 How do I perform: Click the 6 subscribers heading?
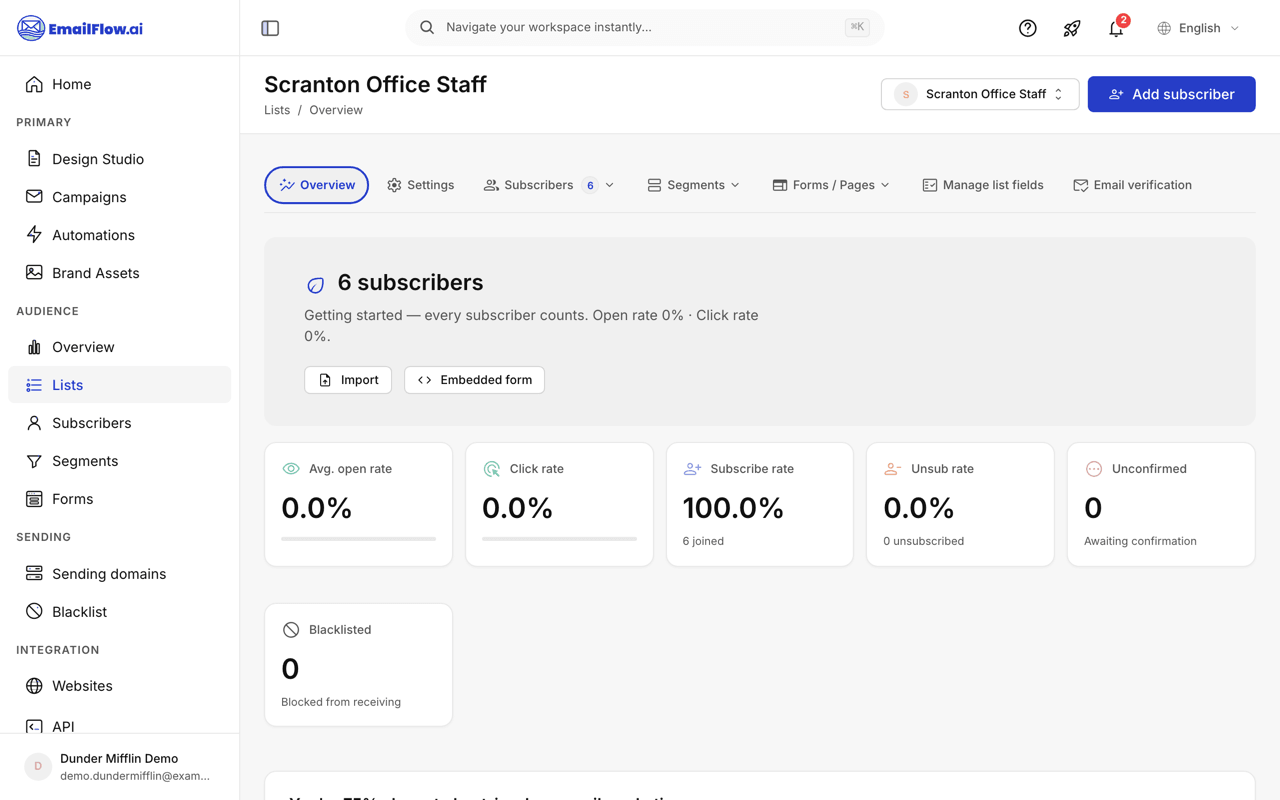(x=410, y=283)
